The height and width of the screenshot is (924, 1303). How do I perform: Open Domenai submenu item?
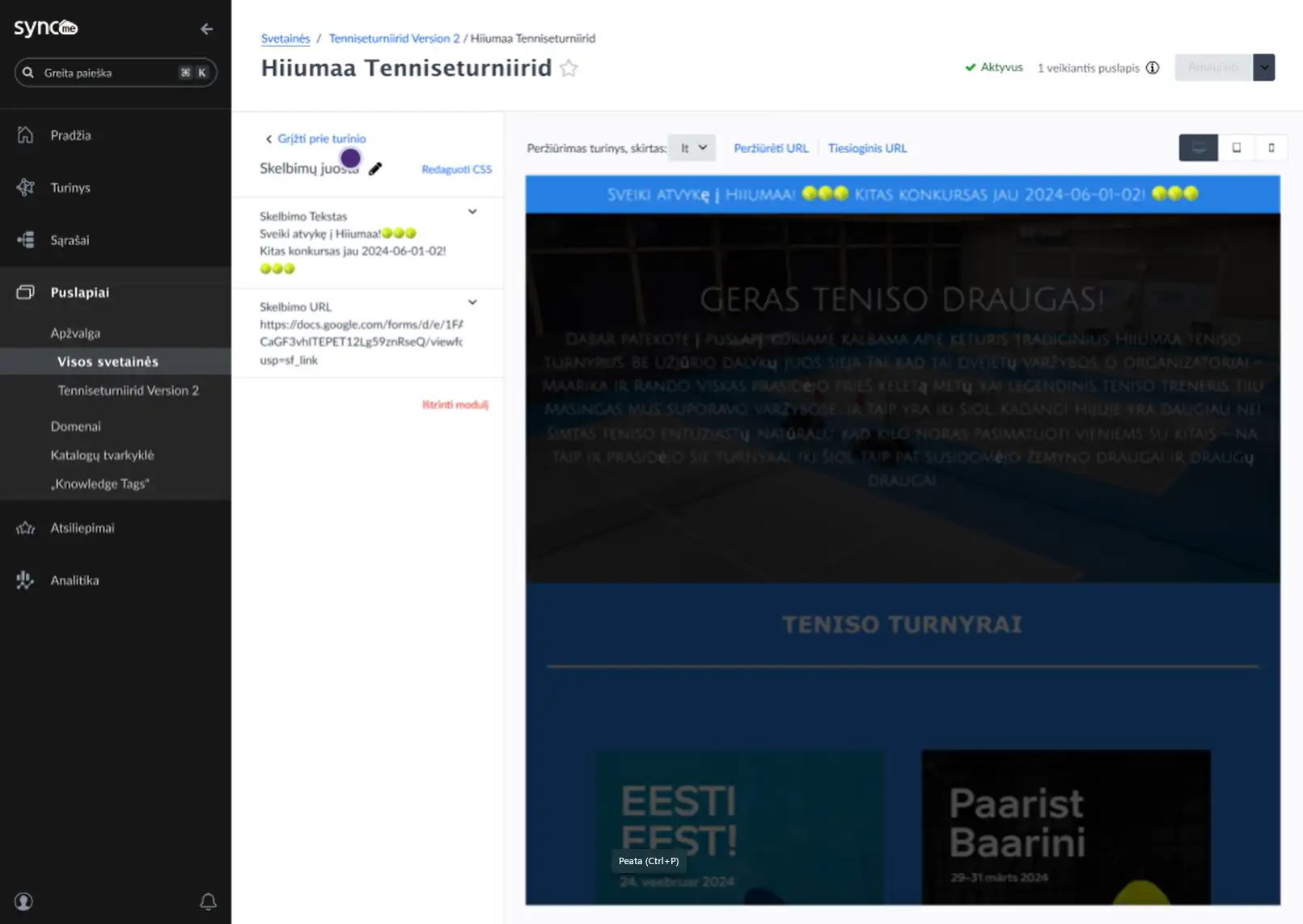click(75, 426)
